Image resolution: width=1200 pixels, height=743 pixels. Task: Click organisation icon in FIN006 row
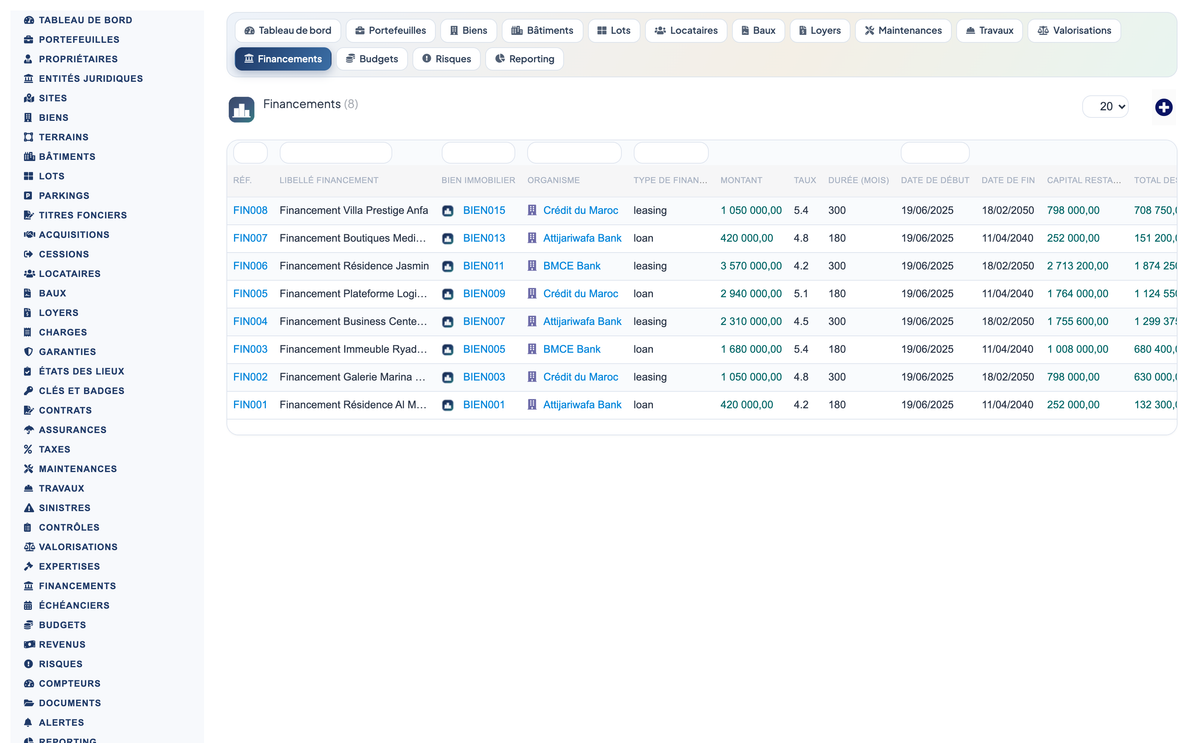[x=532, y=267]
